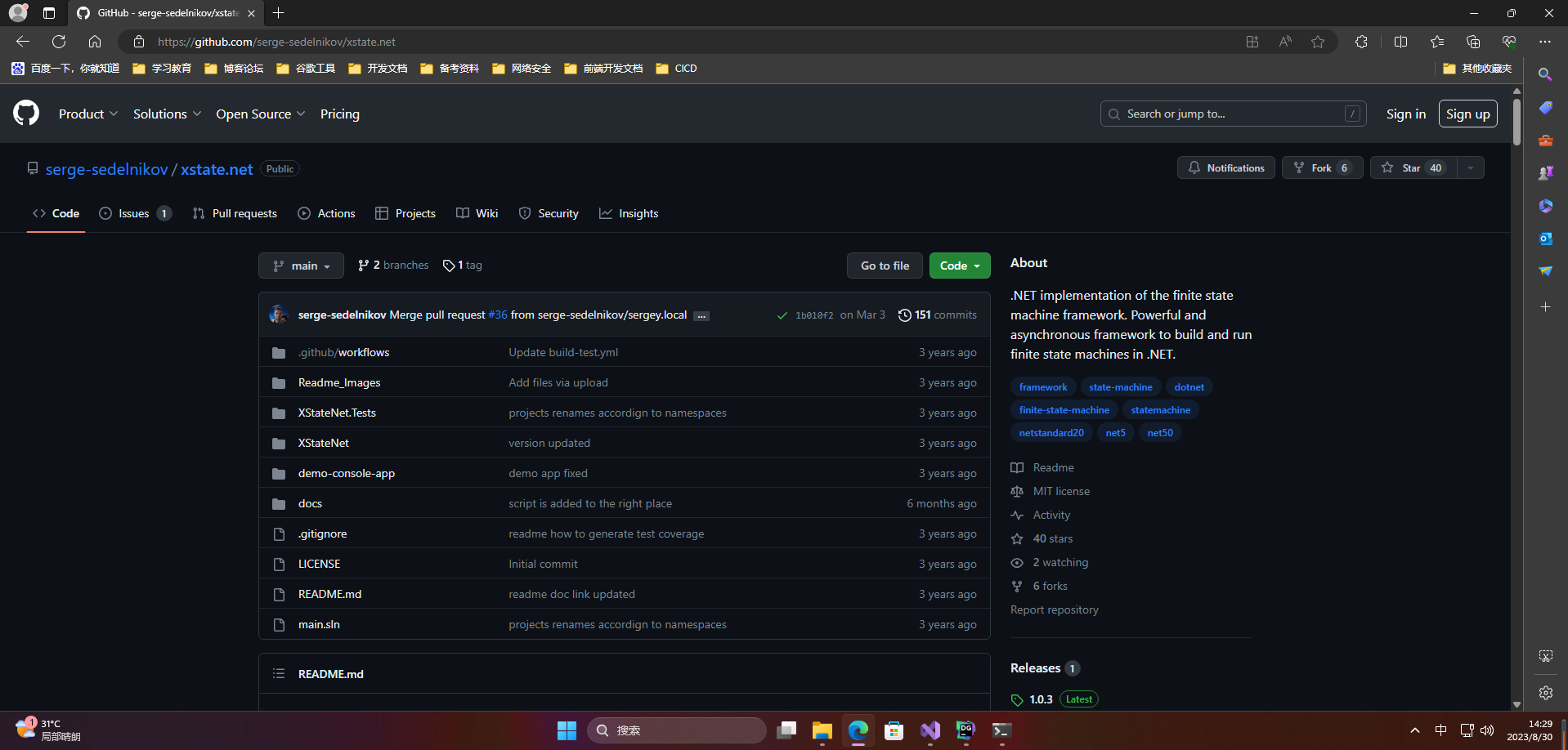Click the Go to file button
1568x750 pixels.
(885, 266)
